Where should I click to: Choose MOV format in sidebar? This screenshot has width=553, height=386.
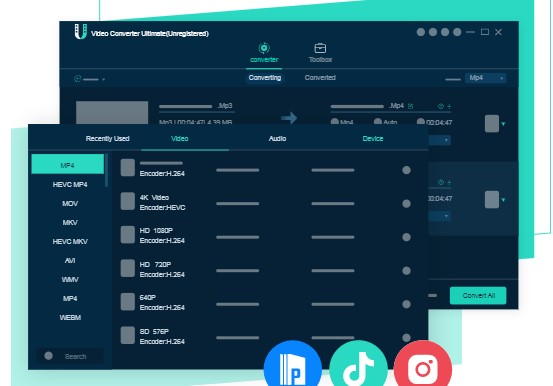(70, 204)
